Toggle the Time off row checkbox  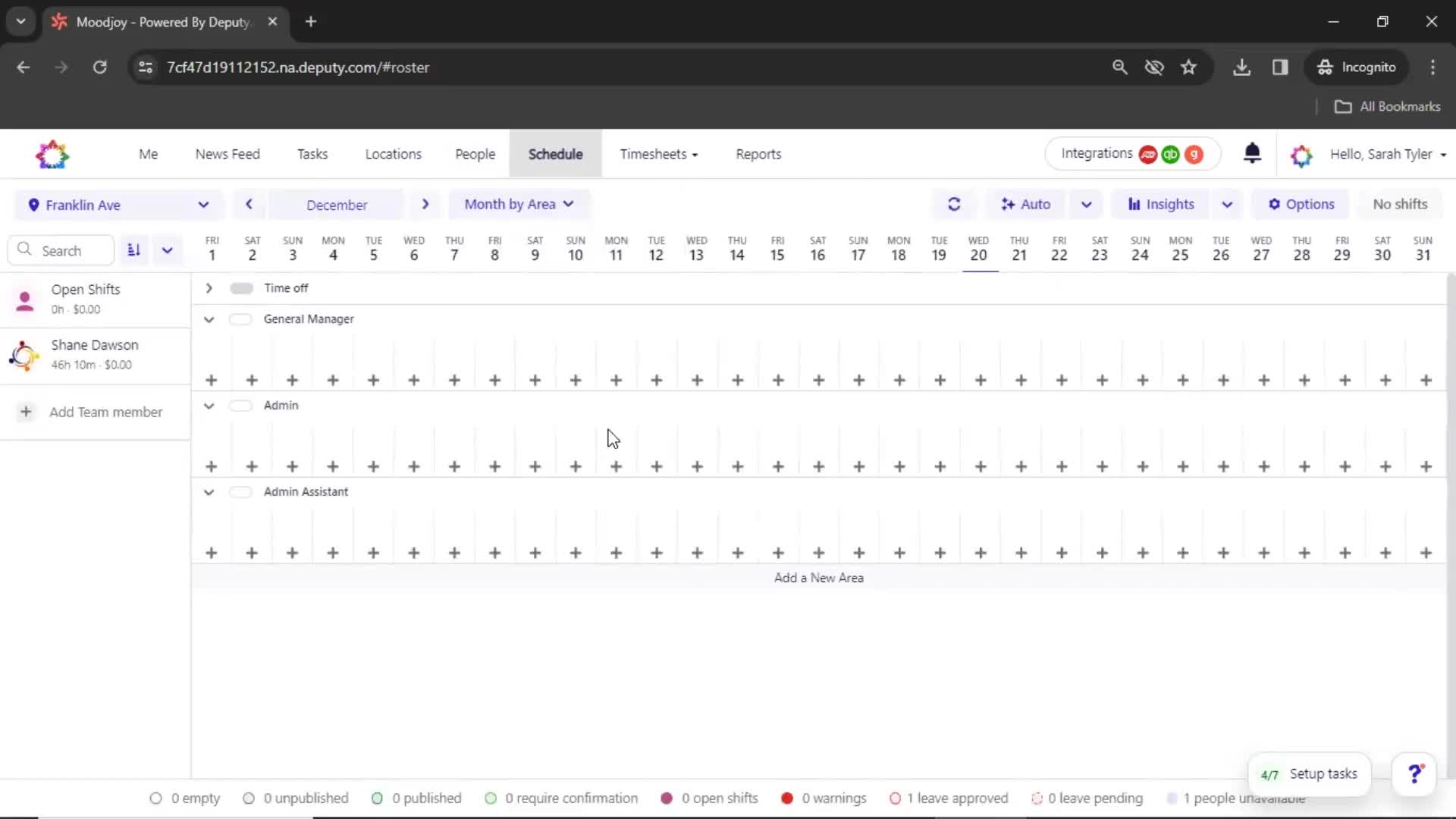241,288
